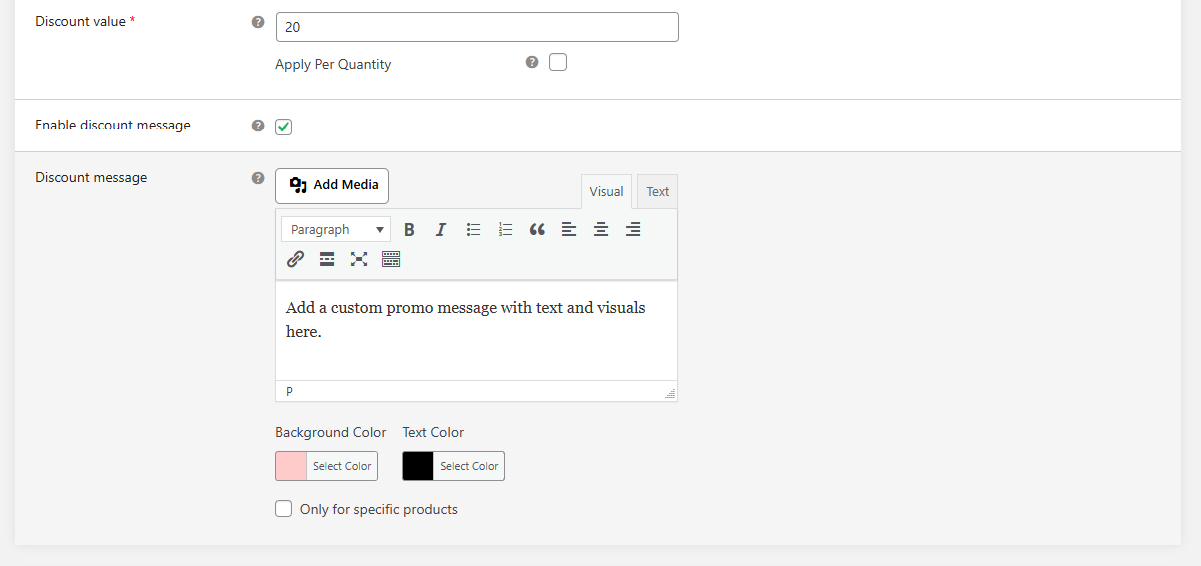Toggle bold formatting in editor
1201x566 pixels.
coord(409,230)
